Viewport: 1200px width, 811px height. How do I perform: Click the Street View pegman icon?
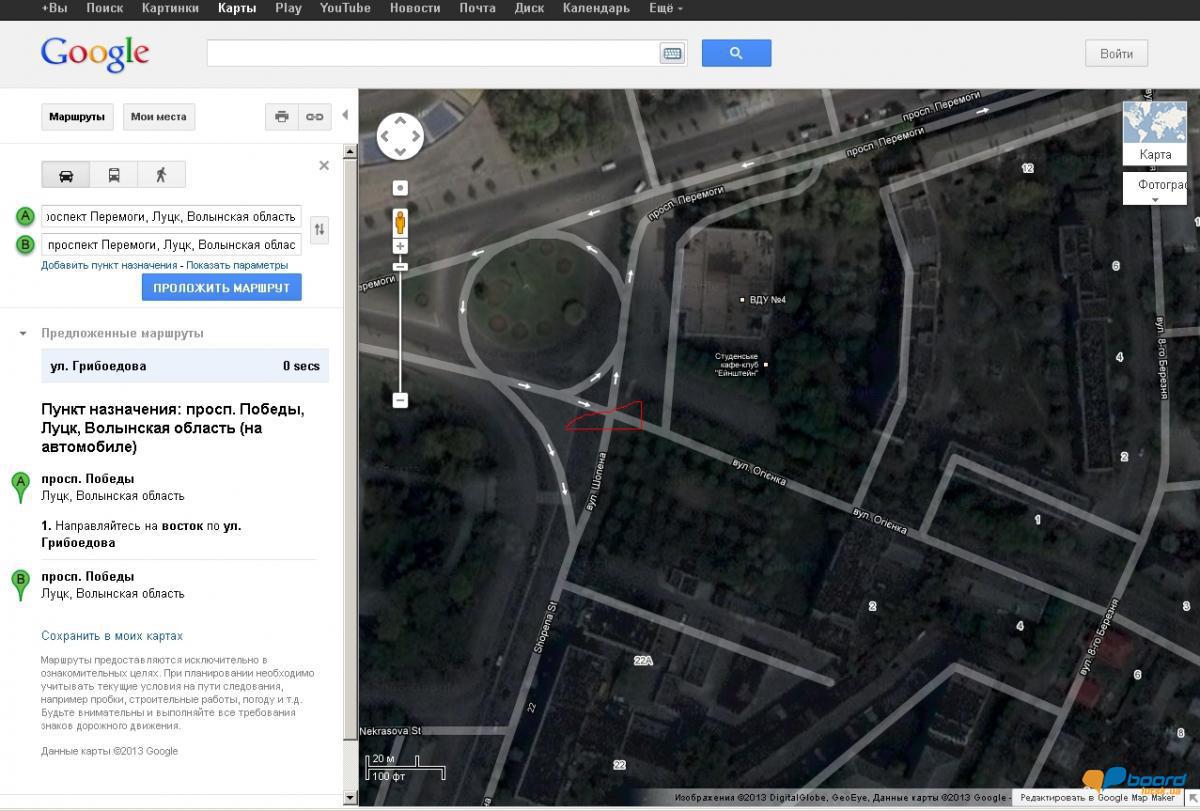(400, 222)
